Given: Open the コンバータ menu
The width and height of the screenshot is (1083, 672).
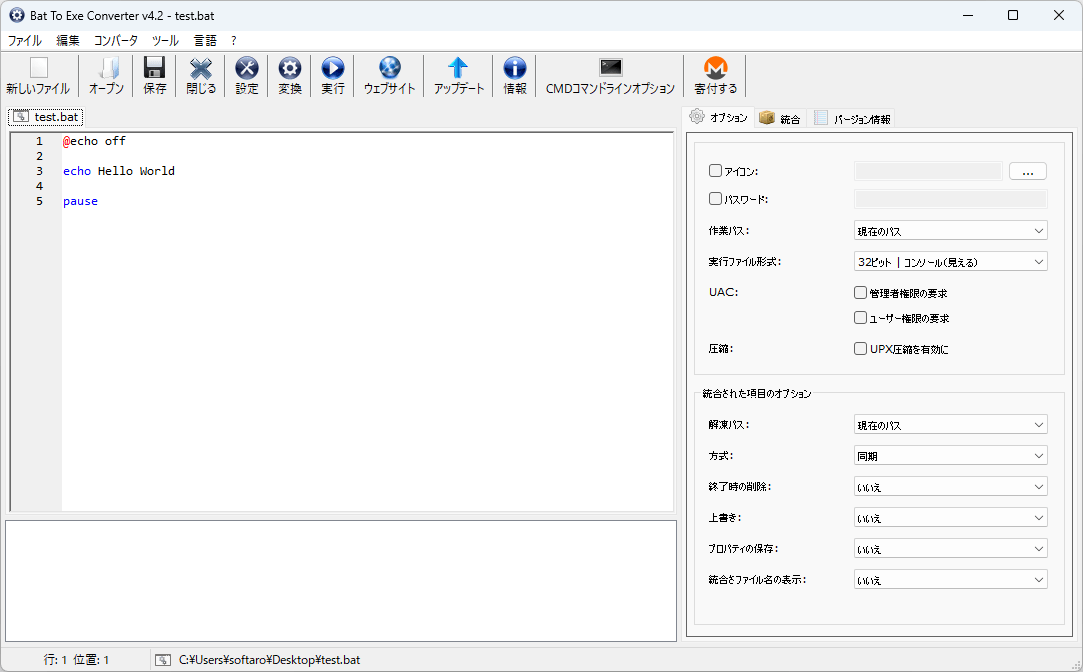Looking at the screenshot, I should [x=115, y=41].
